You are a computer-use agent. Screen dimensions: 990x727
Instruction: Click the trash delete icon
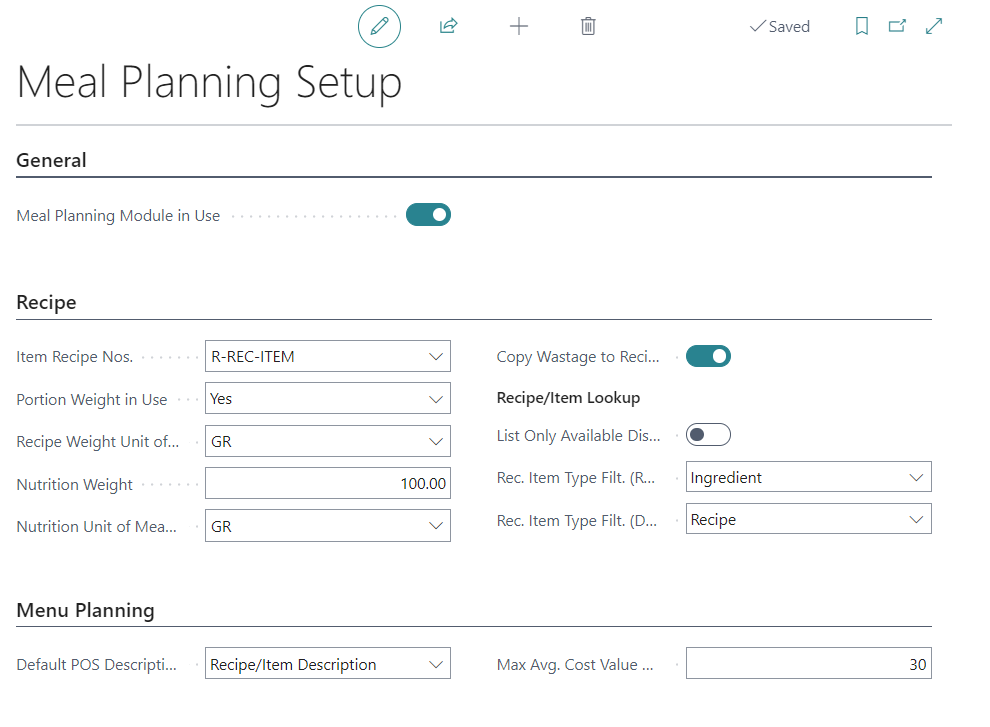(588, 27)
